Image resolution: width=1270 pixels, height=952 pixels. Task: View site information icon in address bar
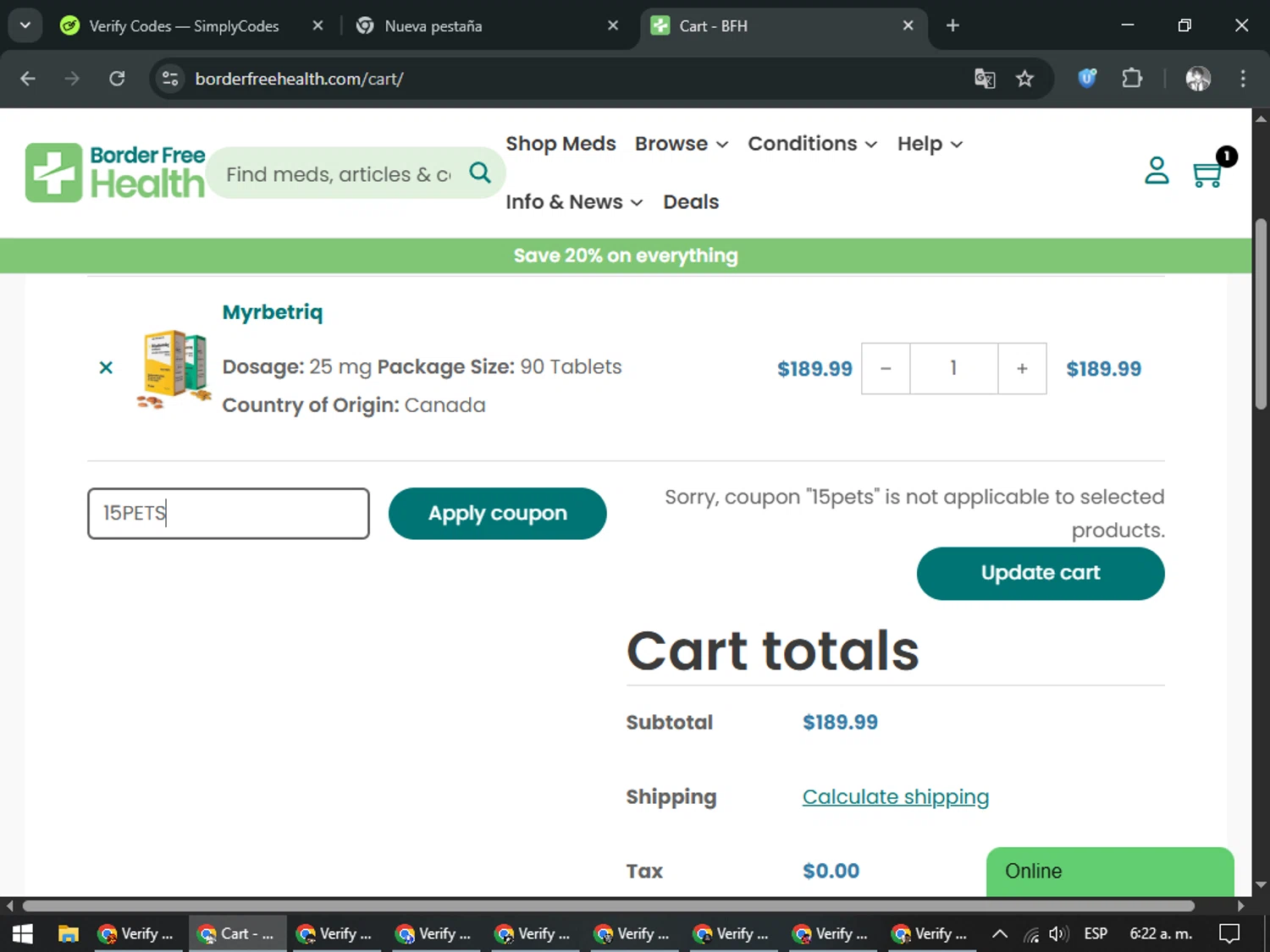[x=170, y=79]
